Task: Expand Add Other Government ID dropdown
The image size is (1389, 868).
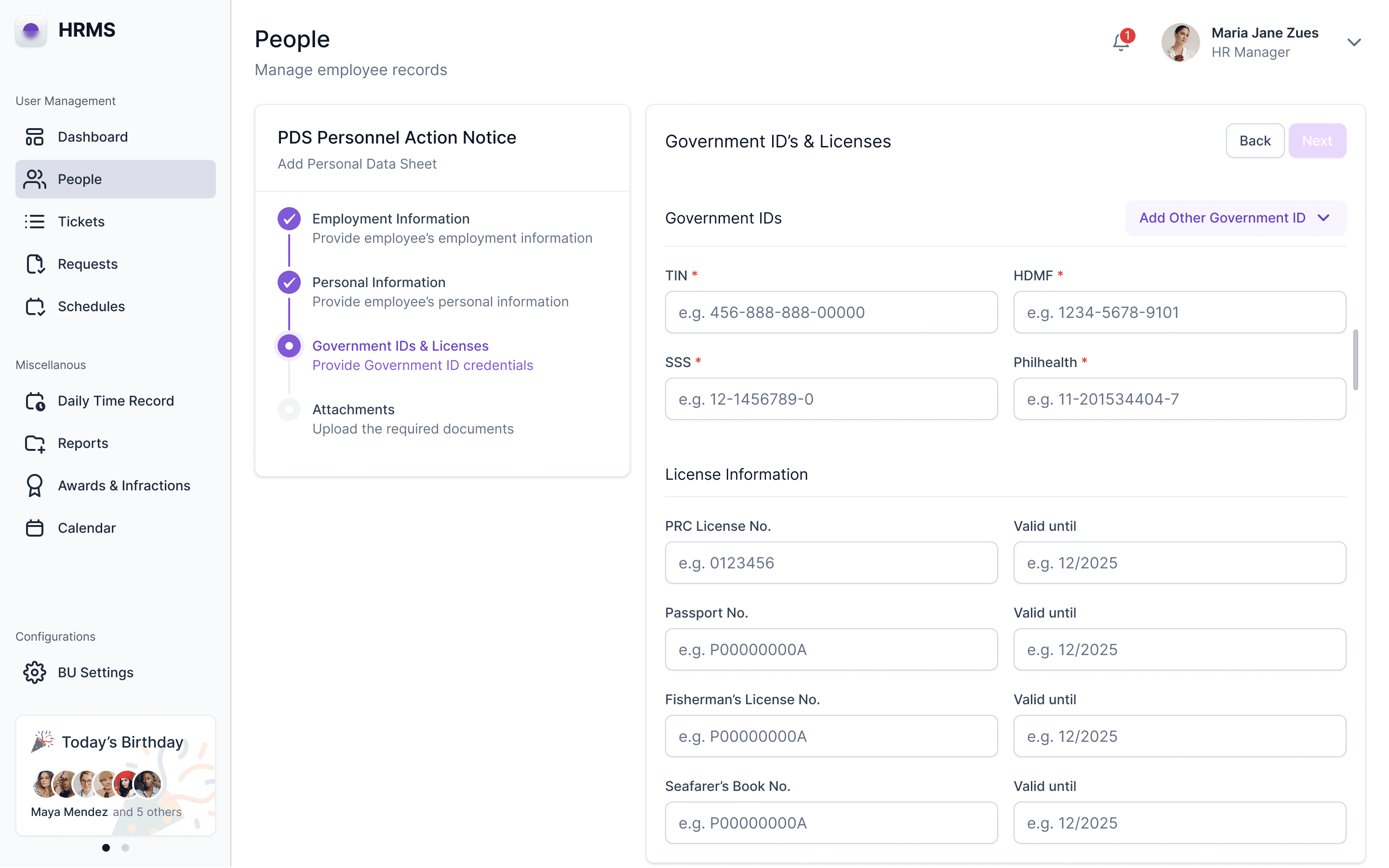Action: tap(1235, 218)
